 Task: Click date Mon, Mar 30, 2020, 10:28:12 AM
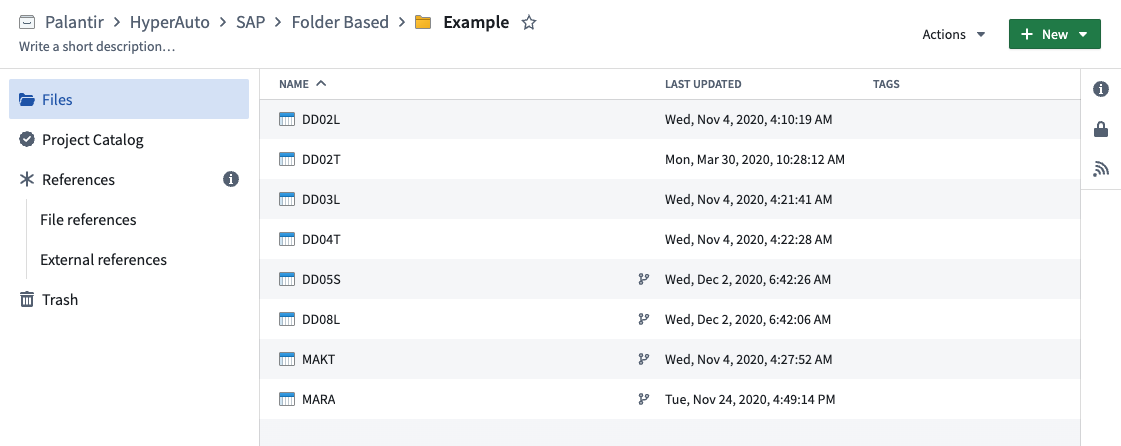tap(755, 159)
